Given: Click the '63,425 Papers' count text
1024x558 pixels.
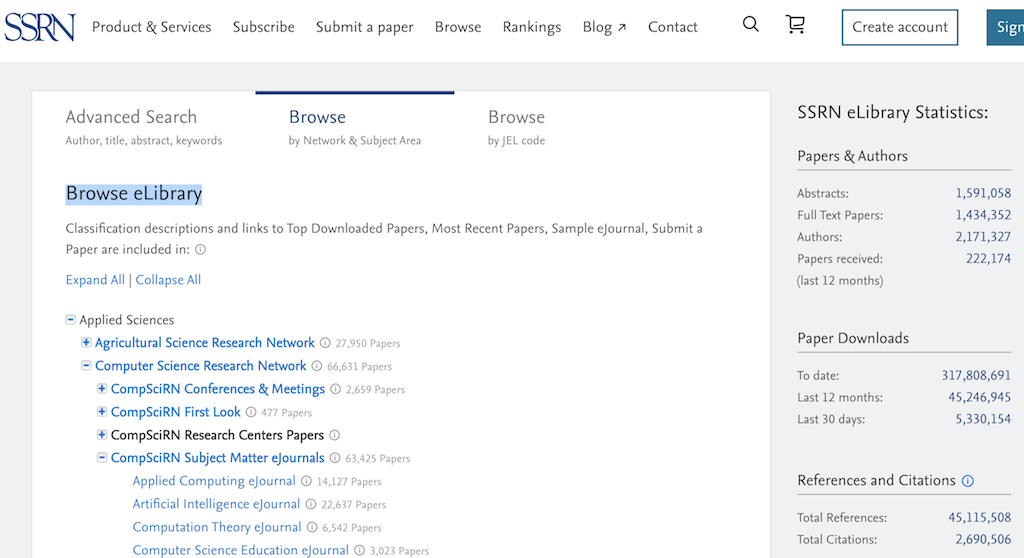Looking at the screenshot, I should (x=377, y=459).
